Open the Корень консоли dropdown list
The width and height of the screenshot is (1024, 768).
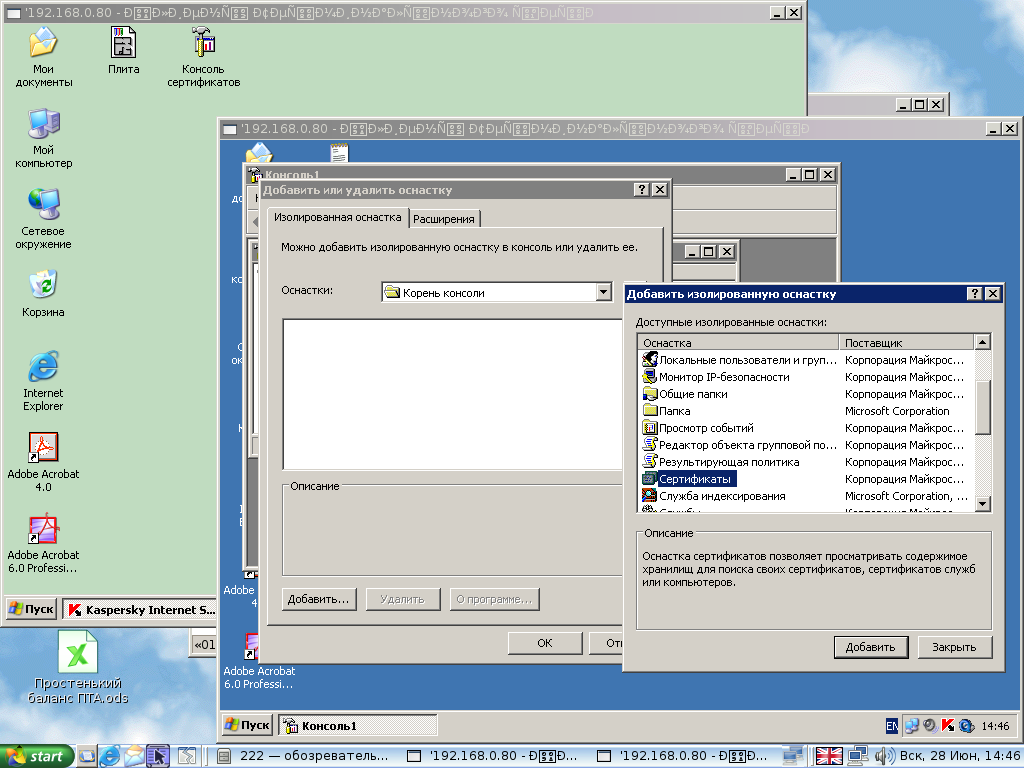(603, 293)
